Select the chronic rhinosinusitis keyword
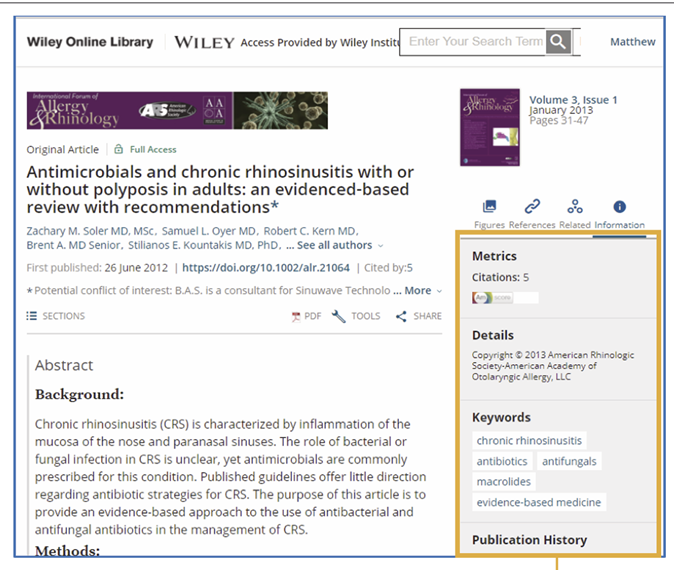Screen dimensions: 674x570 click(x=528, y=440)
